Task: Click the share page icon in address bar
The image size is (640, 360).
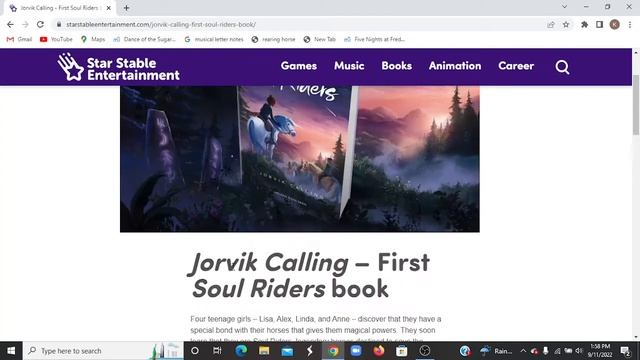Action: point(551,24)
